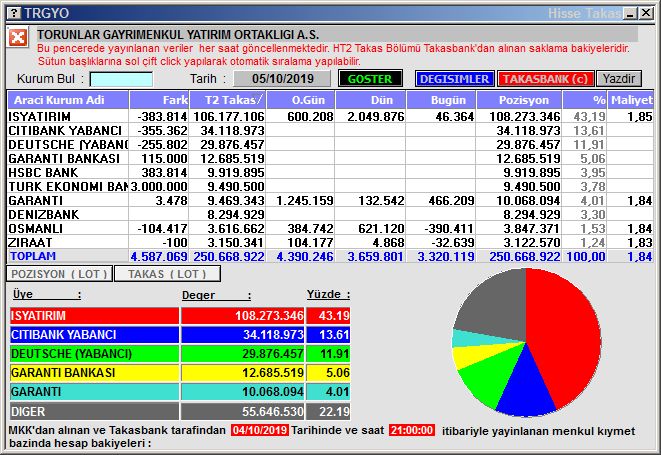Image resolution: width=661 pixels, height=455 pixels.
Task: Click the Tarih date field 05/10/2019
Action: click(282, 79)
